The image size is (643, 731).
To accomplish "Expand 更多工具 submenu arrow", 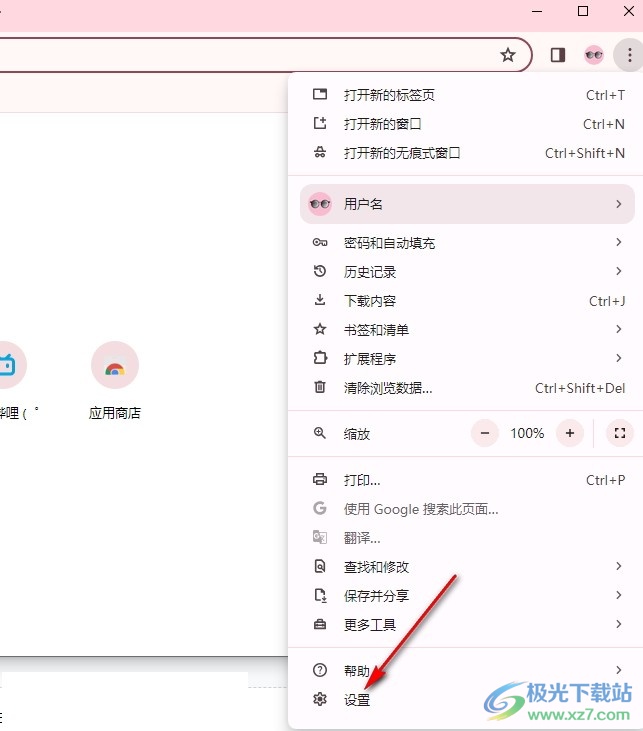I will [619, 624].
